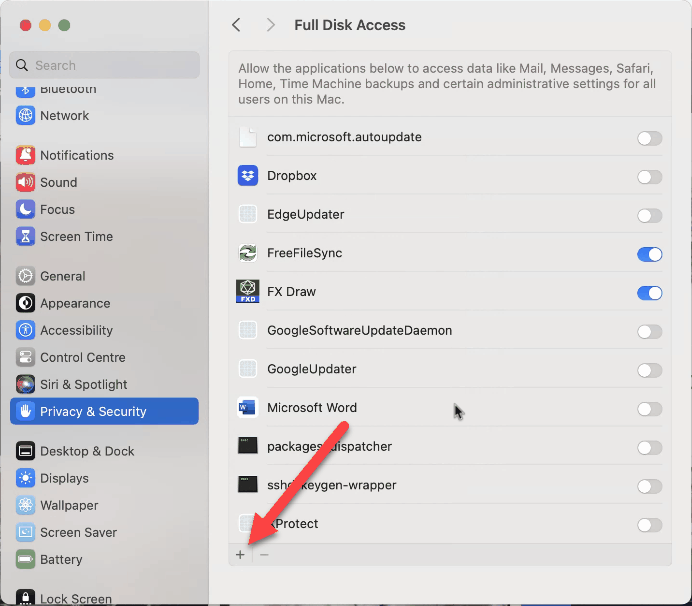Toggle on GoogleUpdater access

(x=649, y=370)
